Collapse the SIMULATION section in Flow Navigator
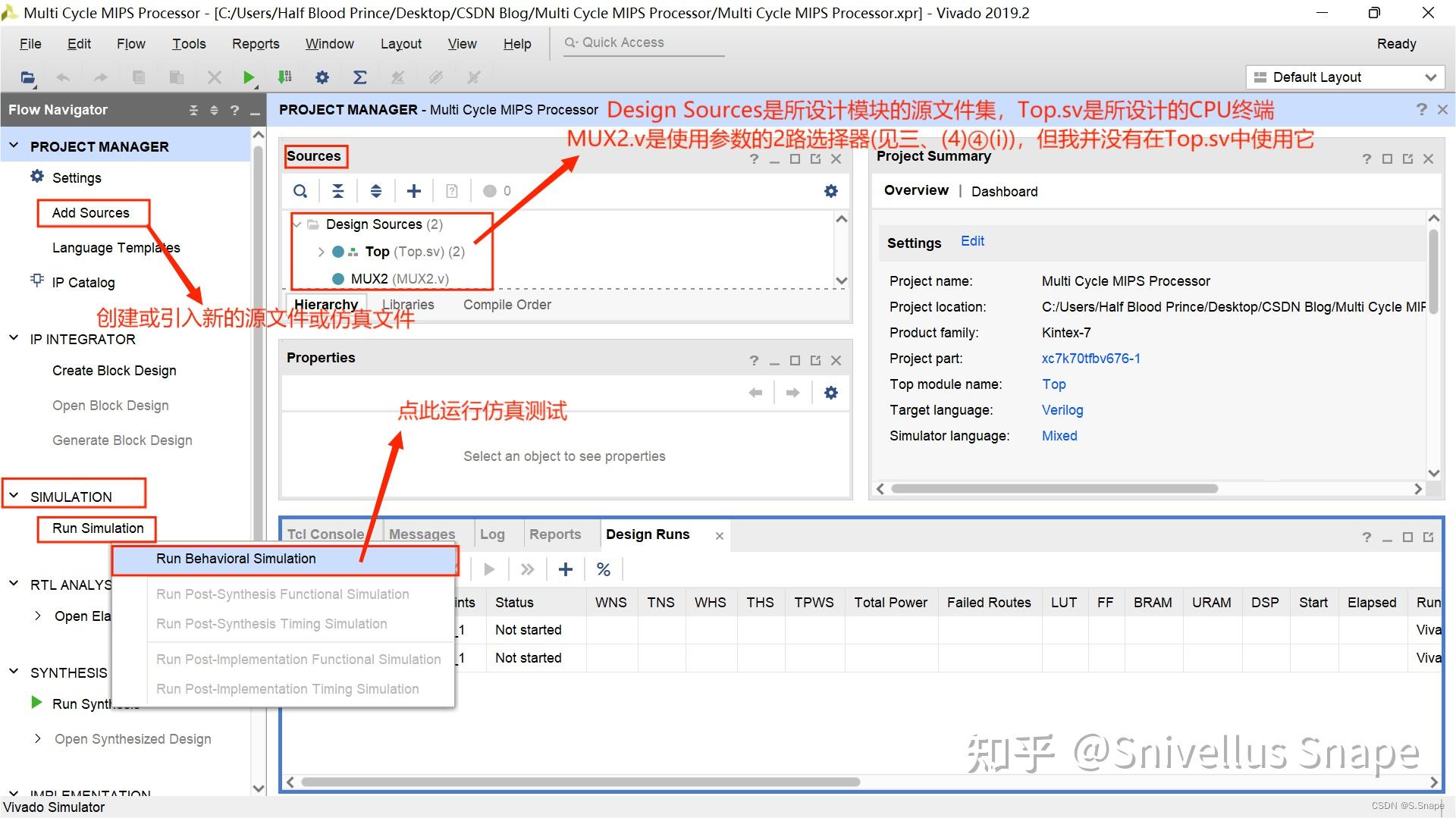Viewport: 1456px width, 818px height. [13, 494]
